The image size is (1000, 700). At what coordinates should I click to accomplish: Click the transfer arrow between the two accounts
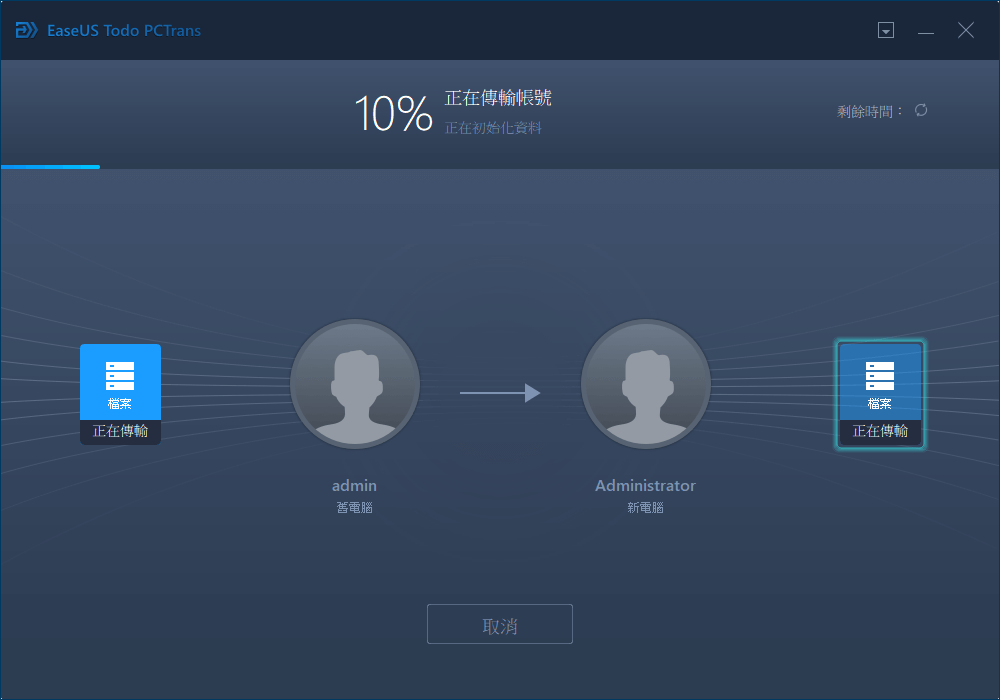pos(500,393)
